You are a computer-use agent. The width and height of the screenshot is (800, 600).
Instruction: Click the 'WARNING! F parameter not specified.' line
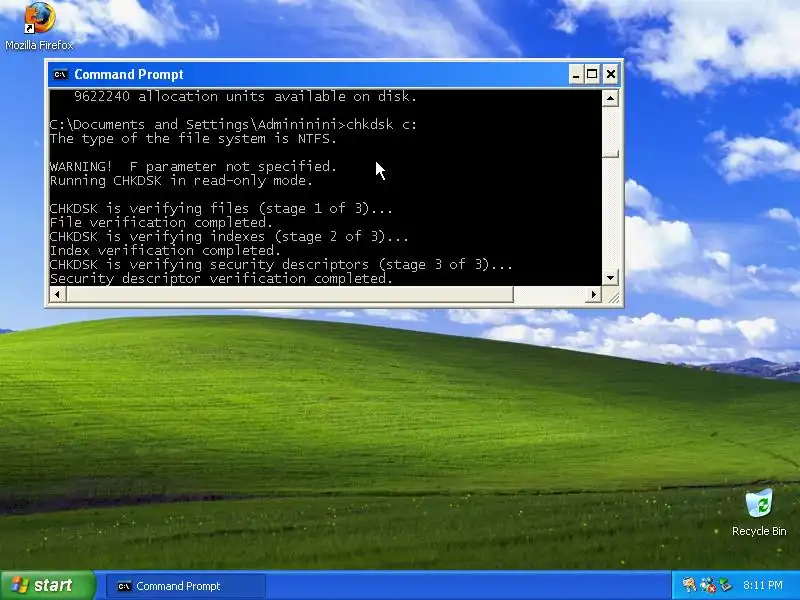(x=193, y=166)
